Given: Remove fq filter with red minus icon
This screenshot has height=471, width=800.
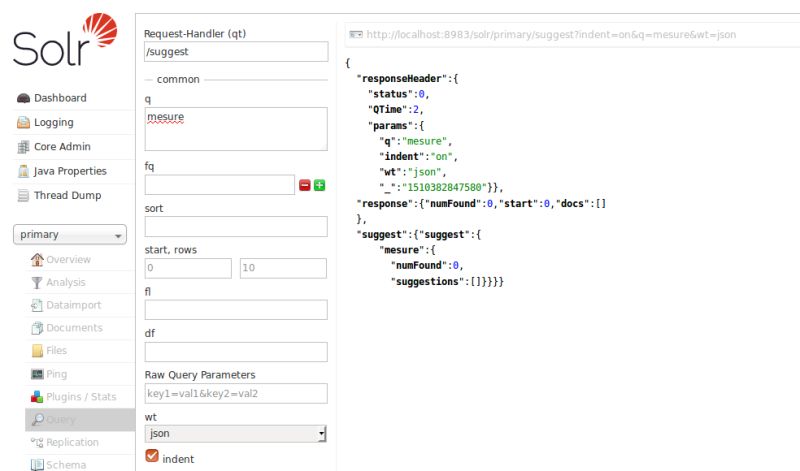Looking at the screenshot, I should click(305, 185).
